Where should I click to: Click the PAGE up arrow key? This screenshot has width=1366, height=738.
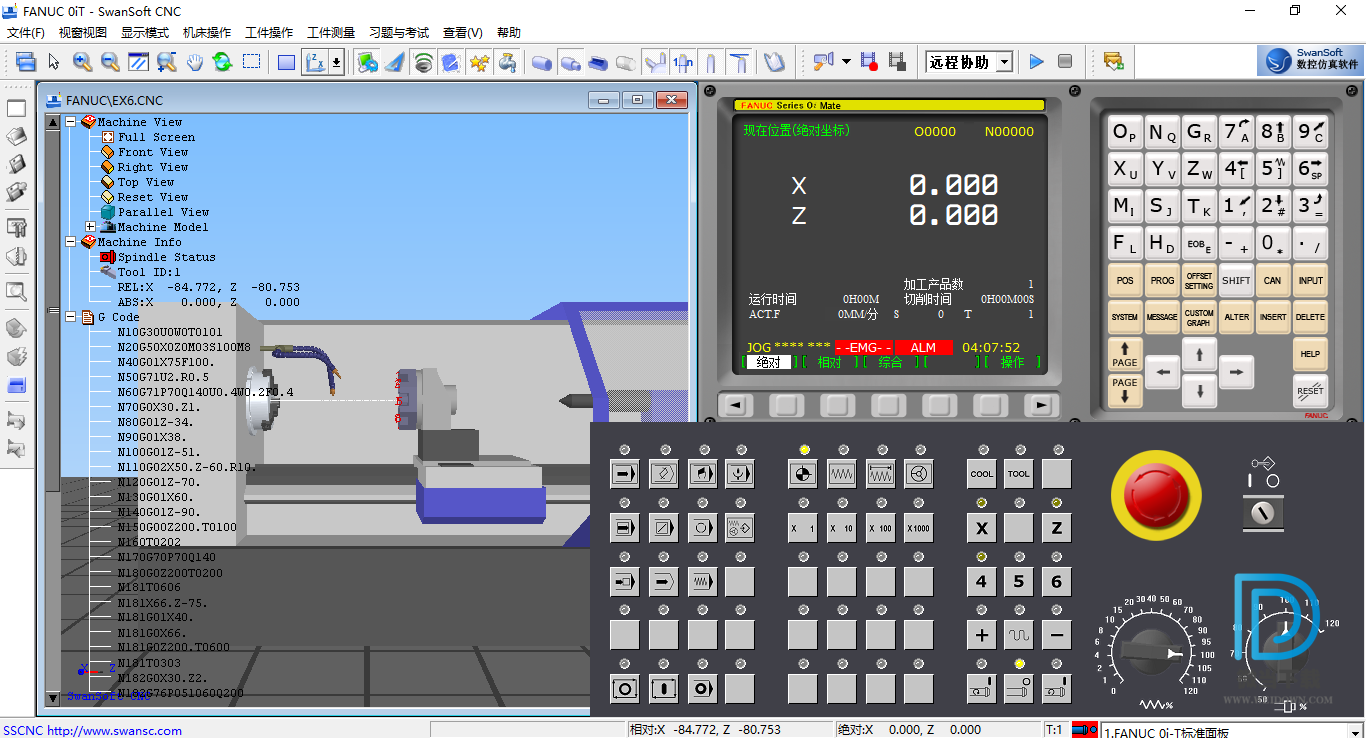[x=1125, y=354]
